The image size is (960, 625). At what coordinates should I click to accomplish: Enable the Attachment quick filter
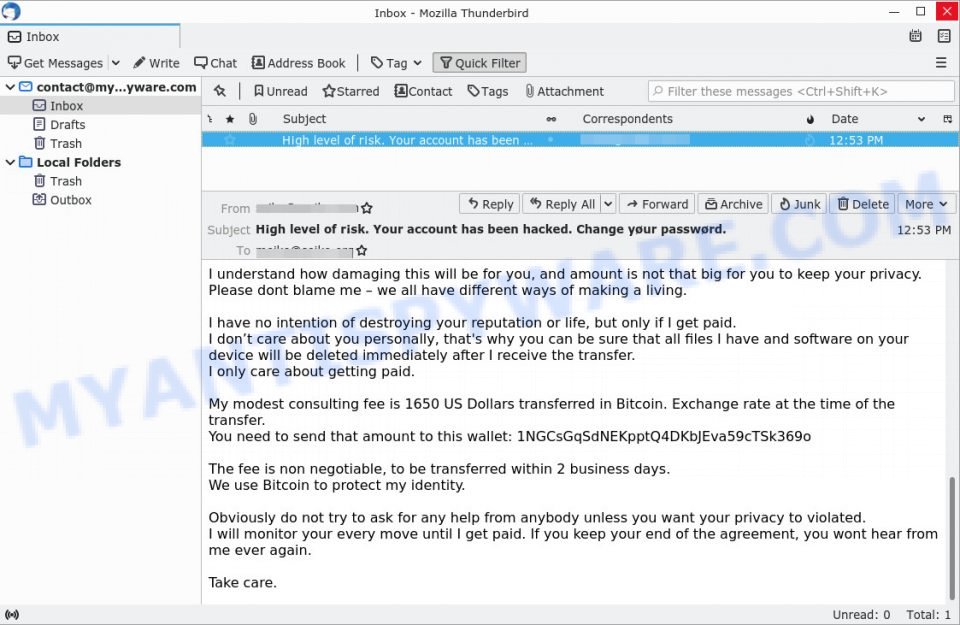point(564,91)
